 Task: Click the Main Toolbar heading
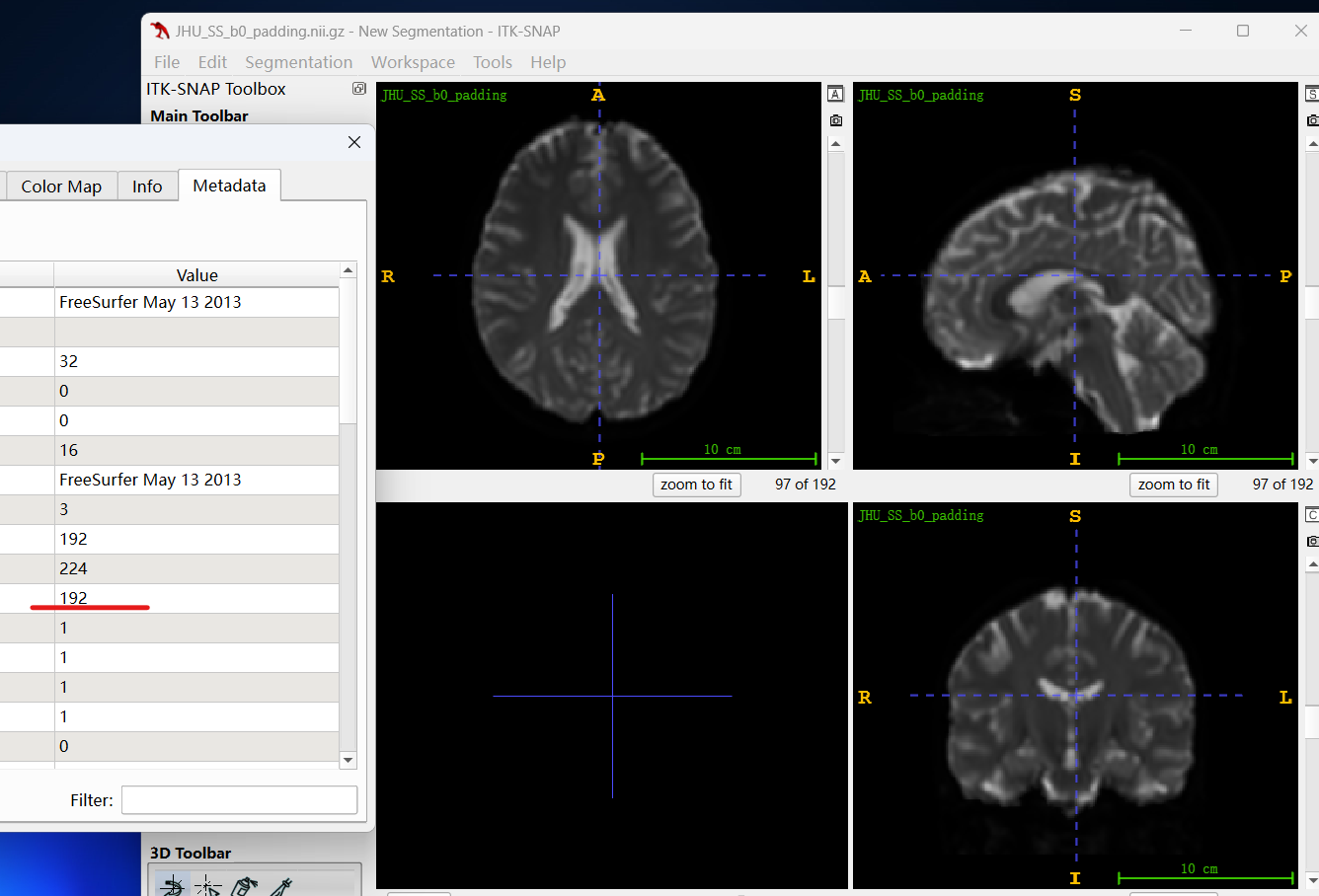[x=199, y=115]
